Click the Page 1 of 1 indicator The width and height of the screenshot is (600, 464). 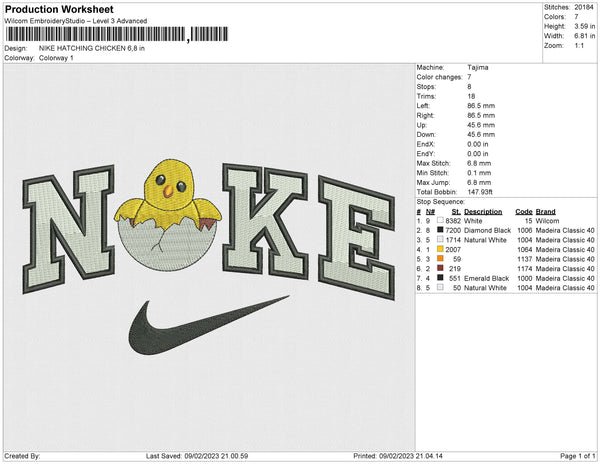[577, 456]
